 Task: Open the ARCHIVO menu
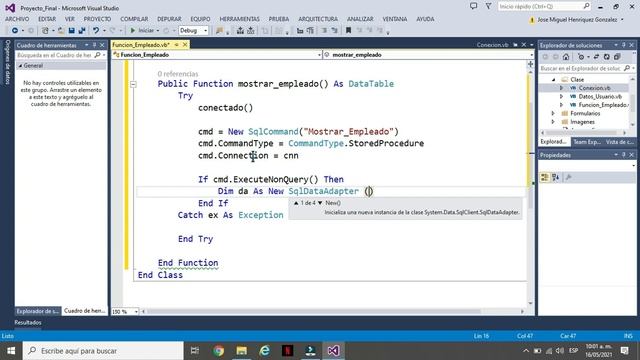click(17, 19)
